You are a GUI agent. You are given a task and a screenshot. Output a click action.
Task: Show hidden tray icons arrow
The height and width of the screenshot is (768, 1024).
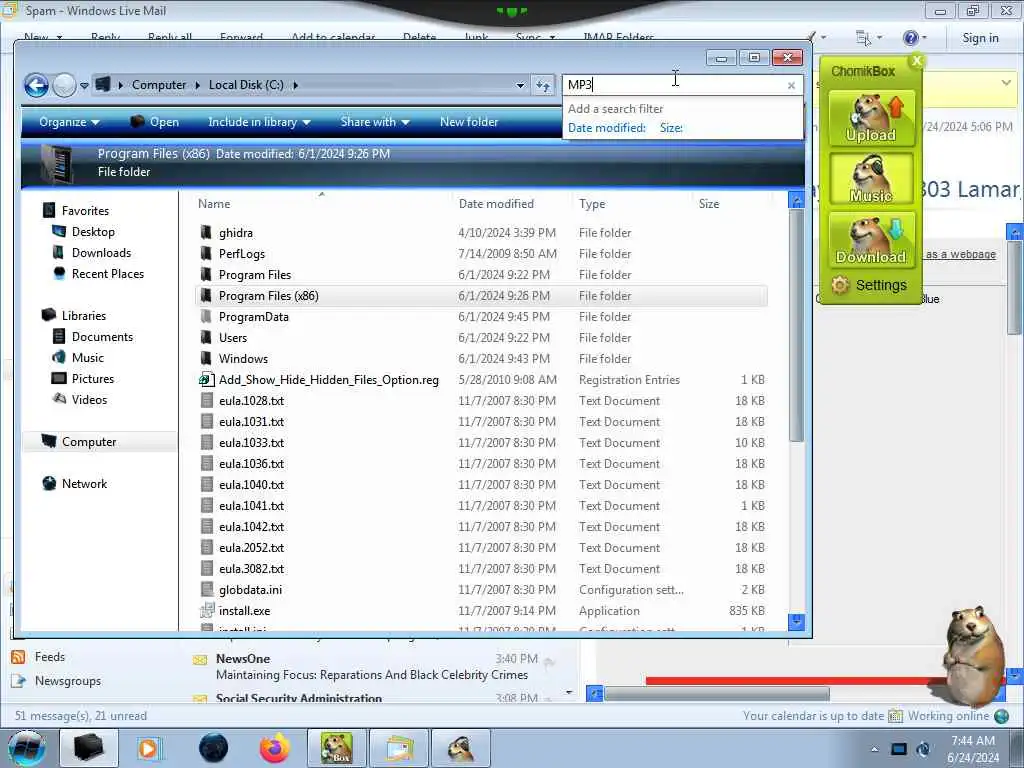click(874, 749)
